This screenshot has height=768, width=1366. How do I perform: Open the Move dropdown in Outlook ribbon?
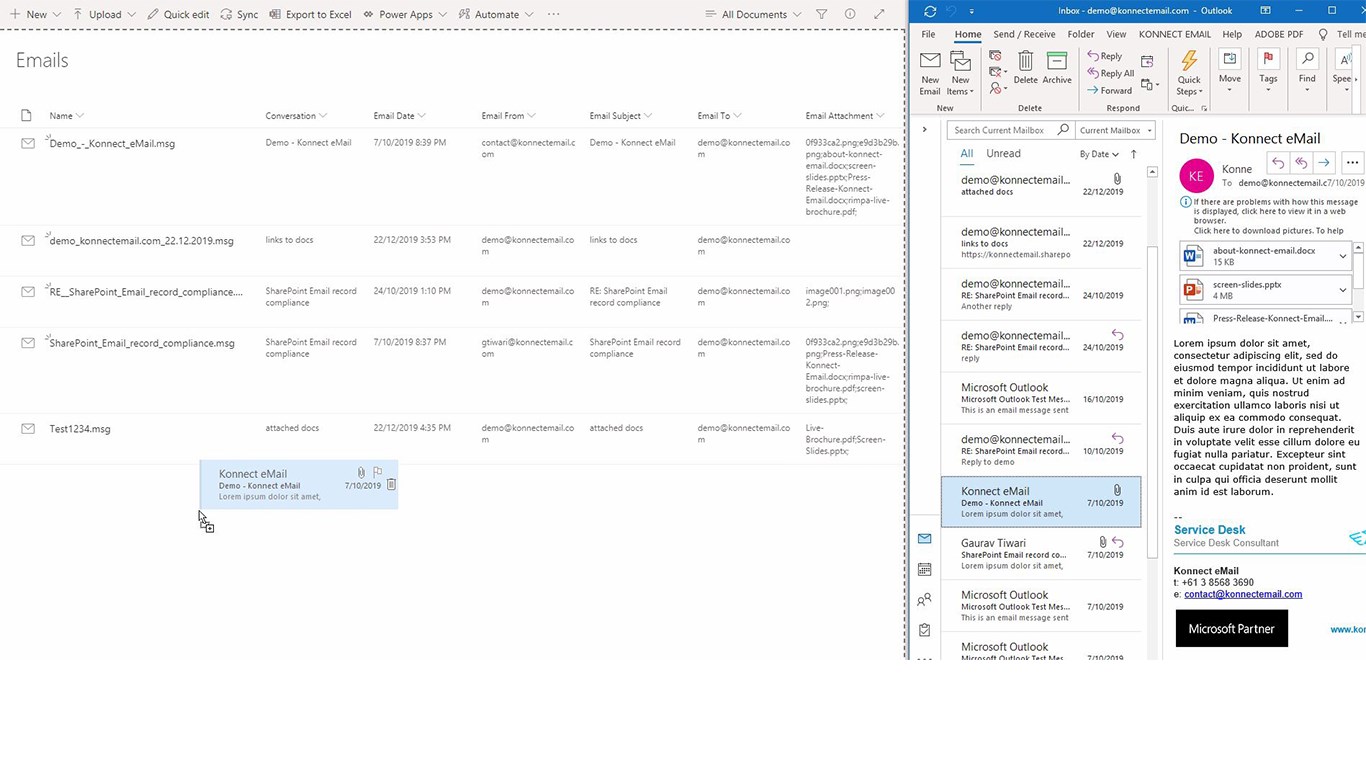(x=1230, y=70)
